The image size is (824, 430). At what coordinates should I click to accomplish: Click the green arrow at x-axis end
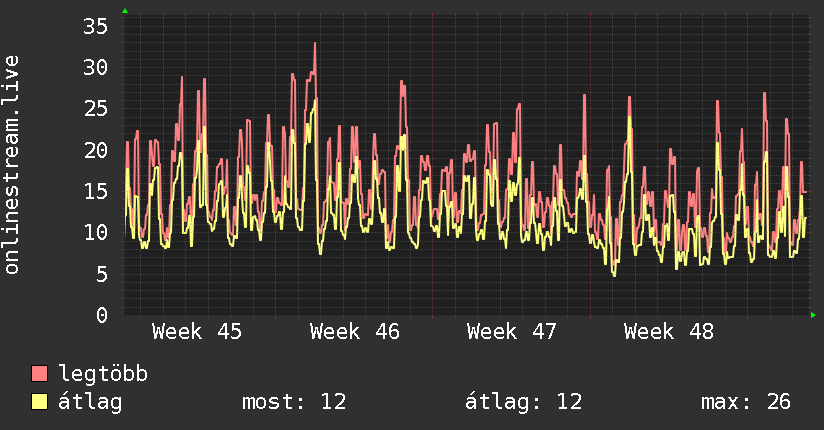[x=813, y=315]
